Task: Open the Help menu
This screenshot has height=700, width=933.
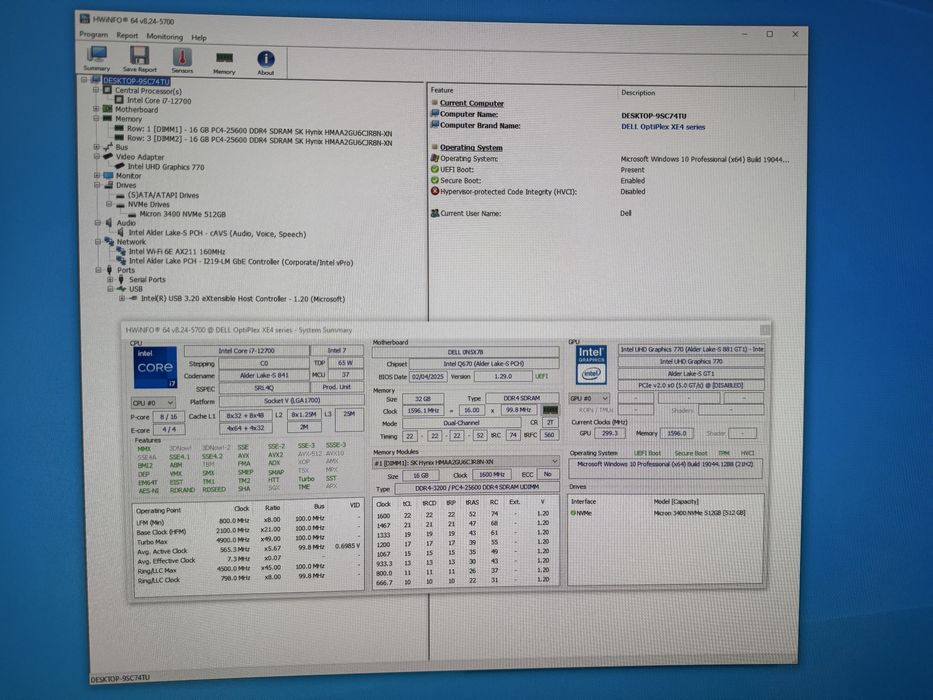Action: [x=199, y=38]
